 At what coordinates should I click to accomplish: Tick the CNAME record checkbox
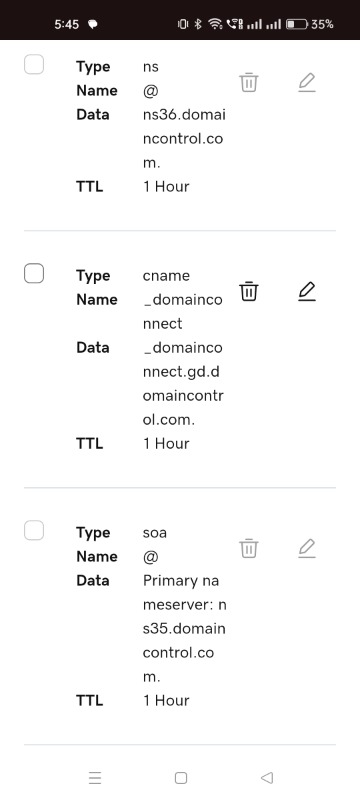pos(34,273)
